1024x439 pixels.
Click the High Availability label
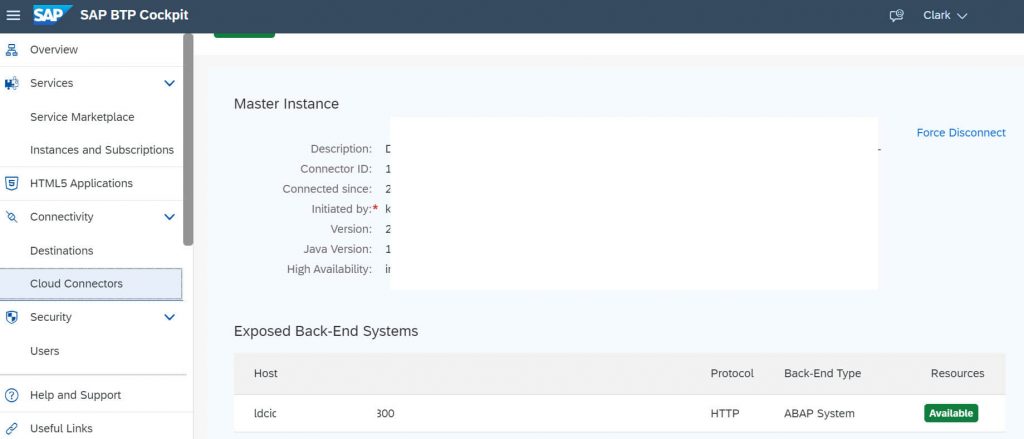(x=329, y=269)
